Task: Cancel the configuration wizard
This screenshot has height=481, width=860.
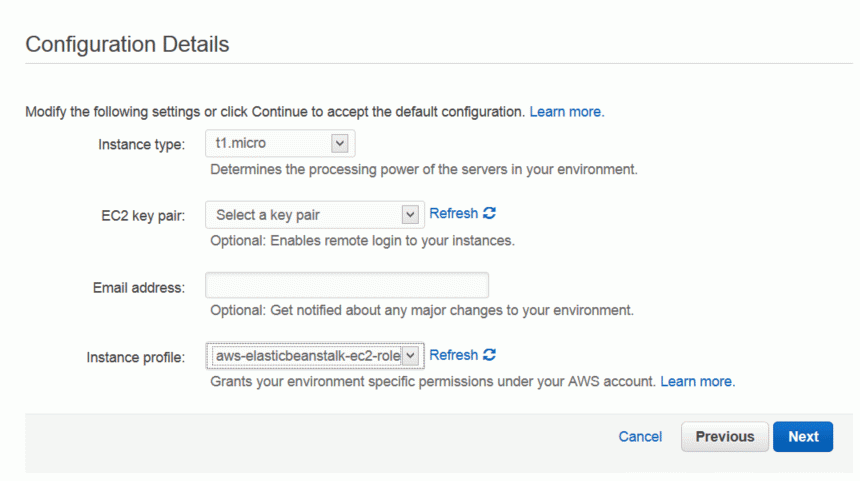Action: point(640,437)
